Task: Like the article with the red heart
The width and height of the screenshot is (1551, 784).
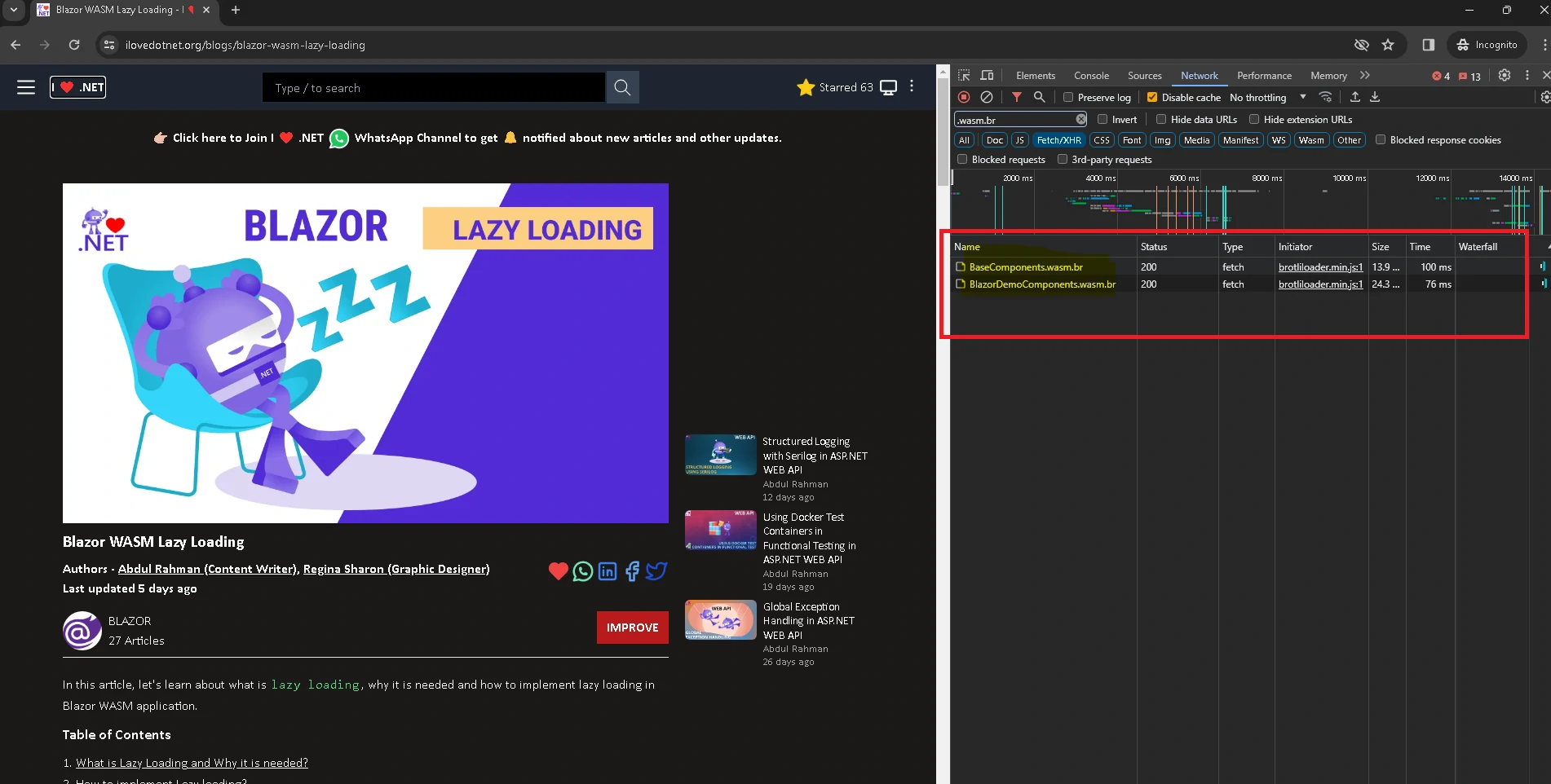Action: click(558, 571)
